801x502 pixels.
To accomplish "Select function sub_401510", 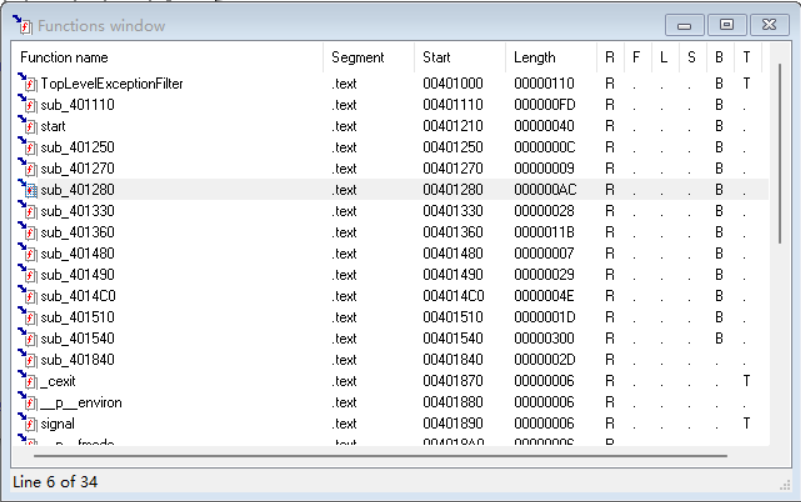I will 78,317.
